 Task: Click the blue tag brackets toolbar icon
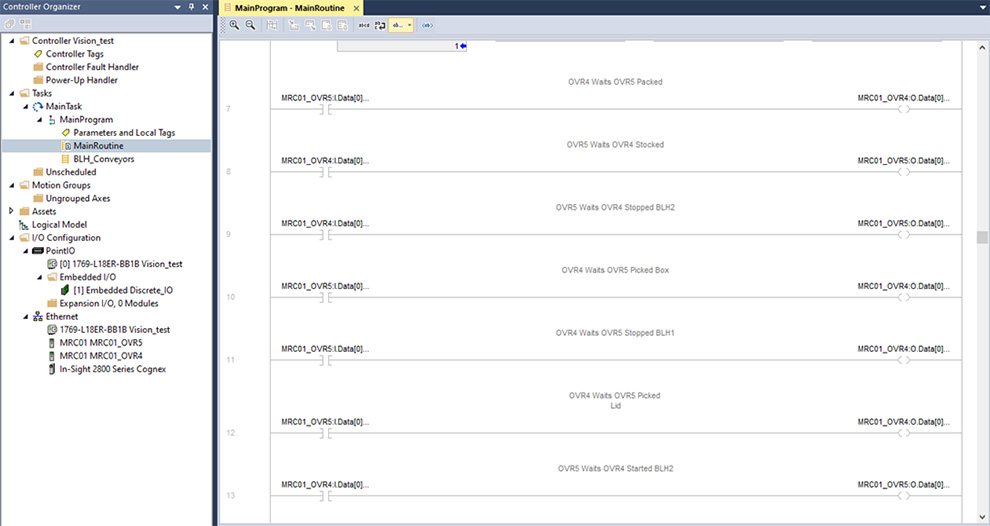pos(427,25)
